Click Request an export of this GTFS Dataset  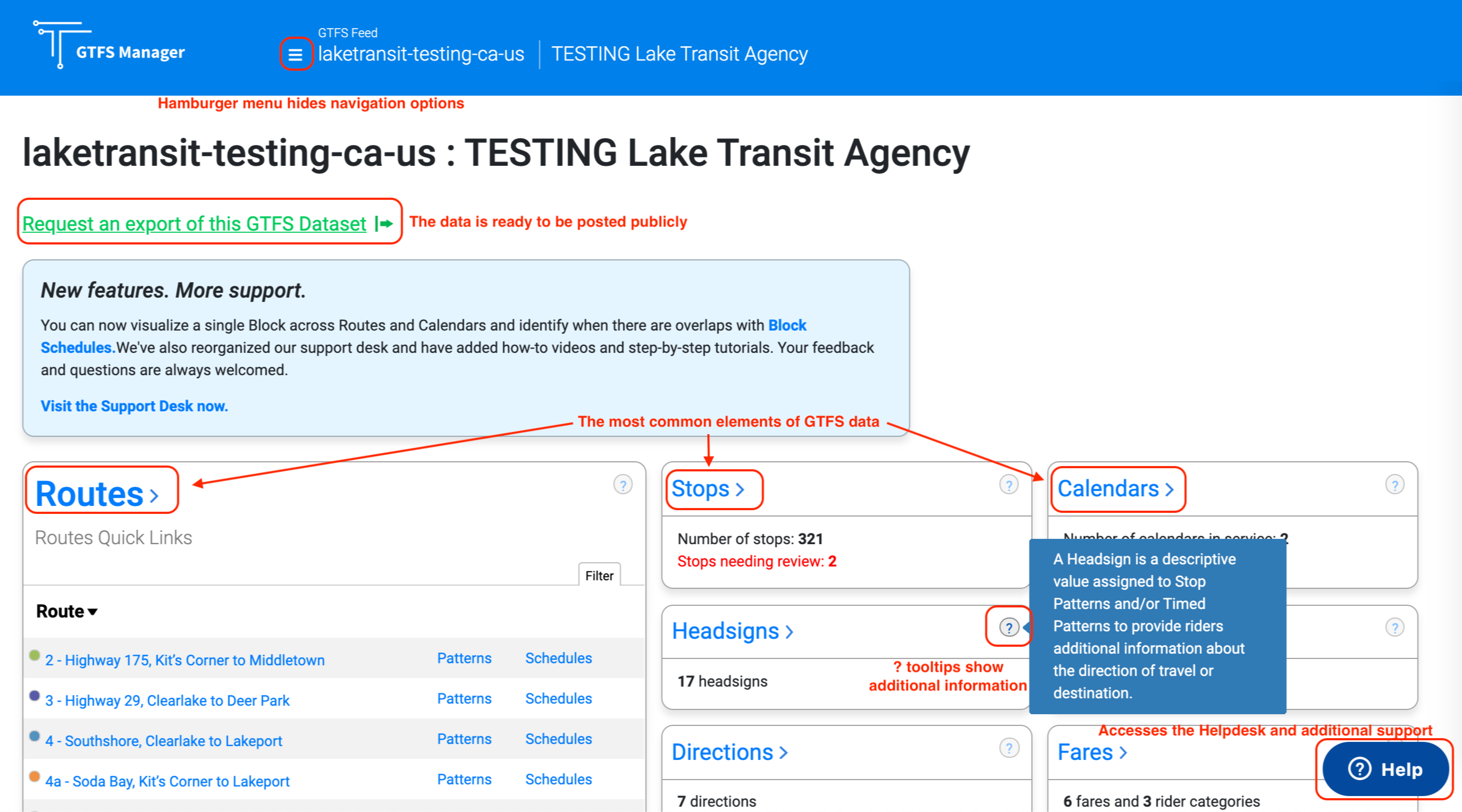(x=194, y=224)
